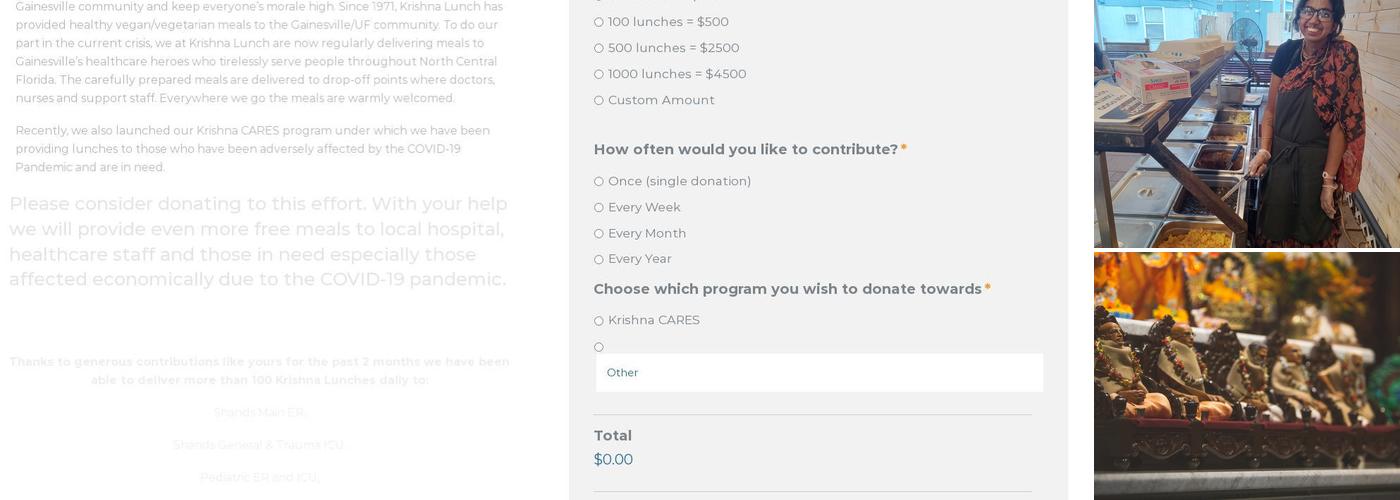Click the Shands Main ER text
The height and width of the screenshot is (500, 1400).
click(259, 413)
